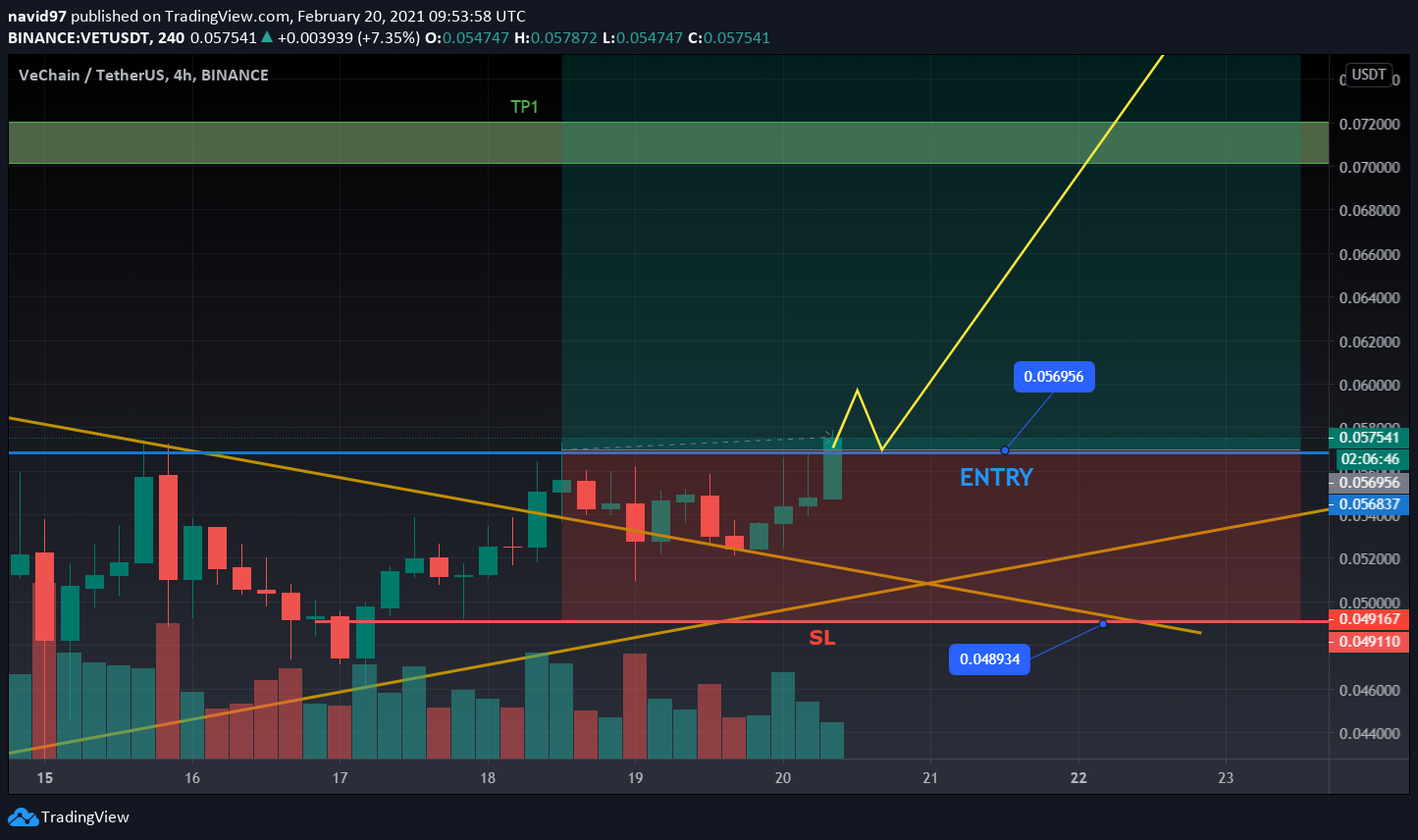Click the green +7.35% change arrow icon
The height and width of the screenshot is (840, 1418).
(267, 37)
